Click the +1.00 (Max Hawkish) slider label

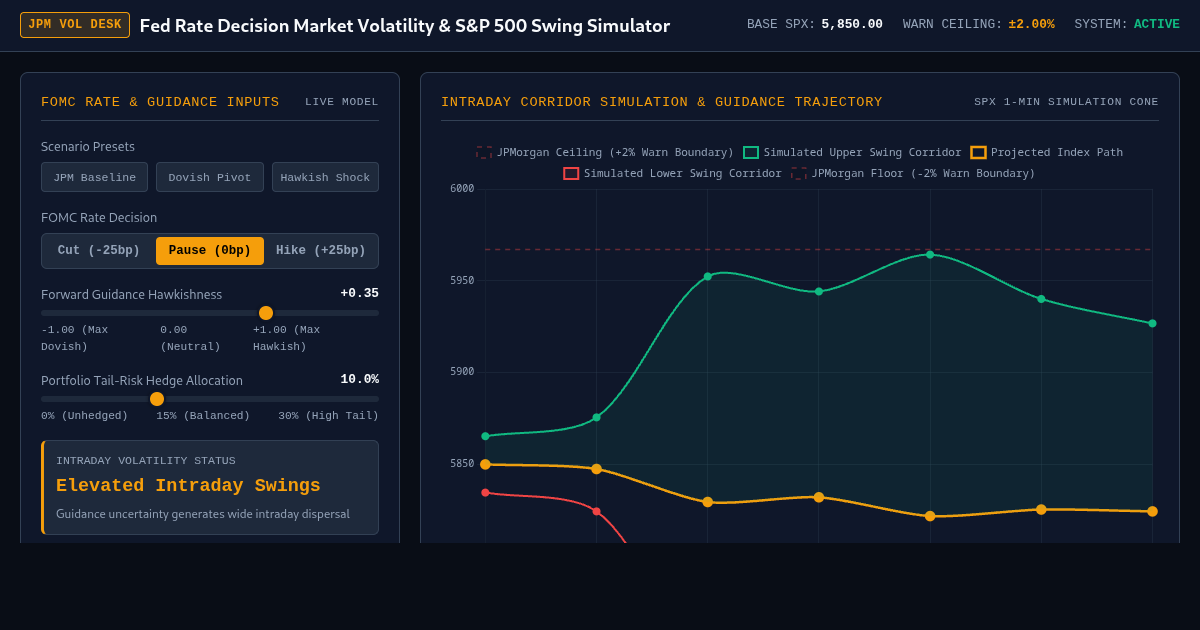point(287,338)
